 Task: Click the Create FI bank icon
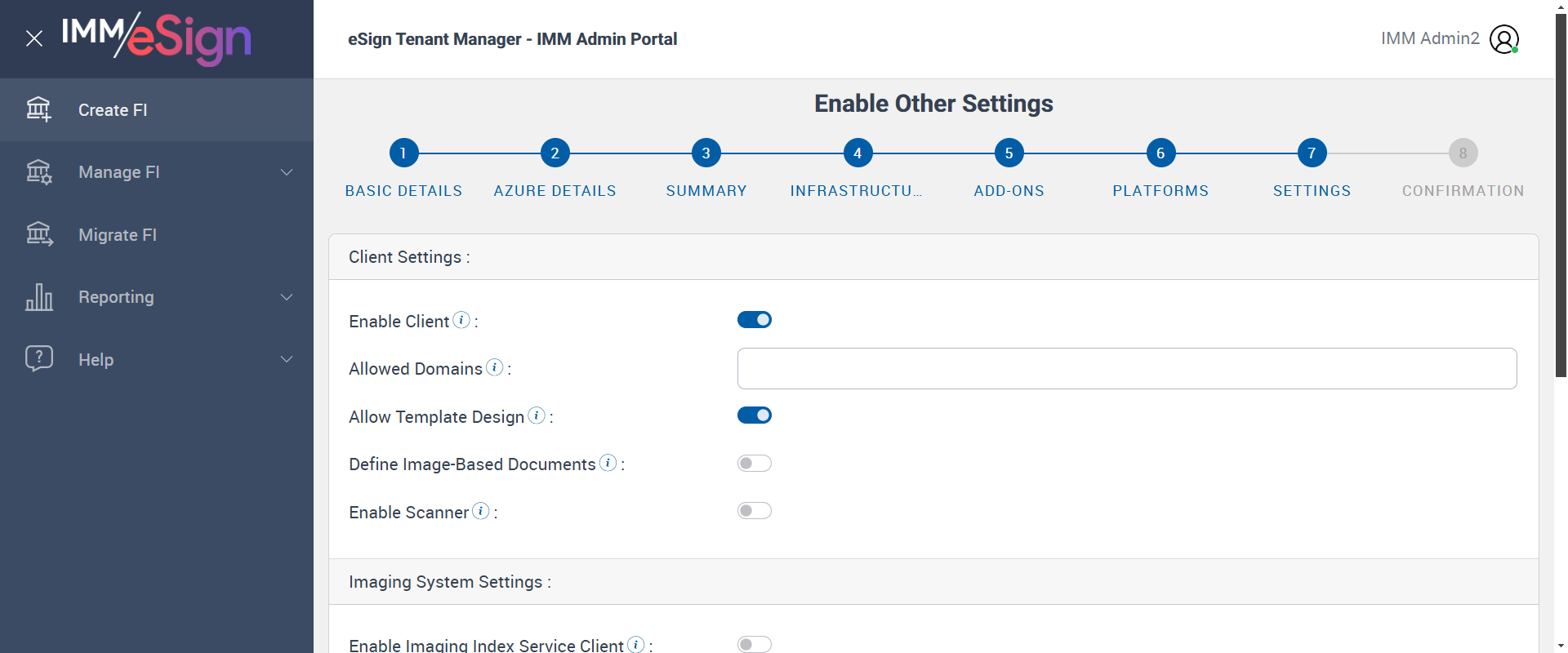(x=38, y=109)
